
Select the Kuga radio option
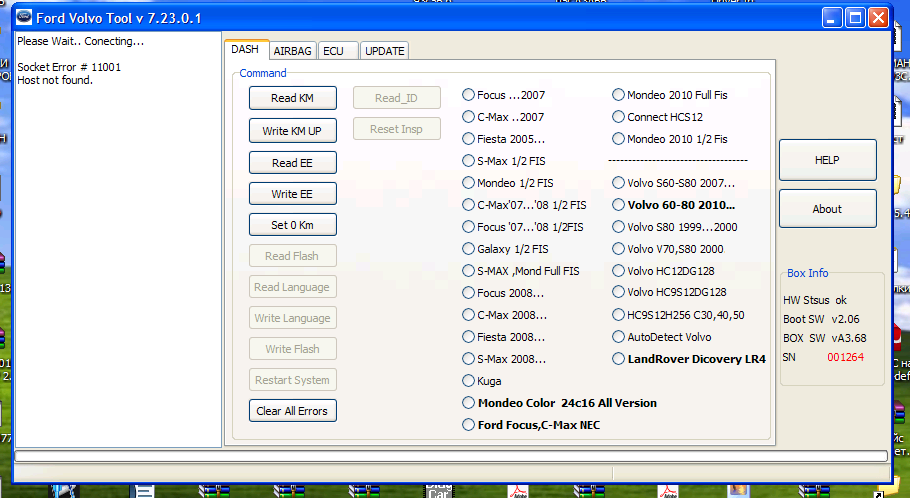click(x=482, y=381)
